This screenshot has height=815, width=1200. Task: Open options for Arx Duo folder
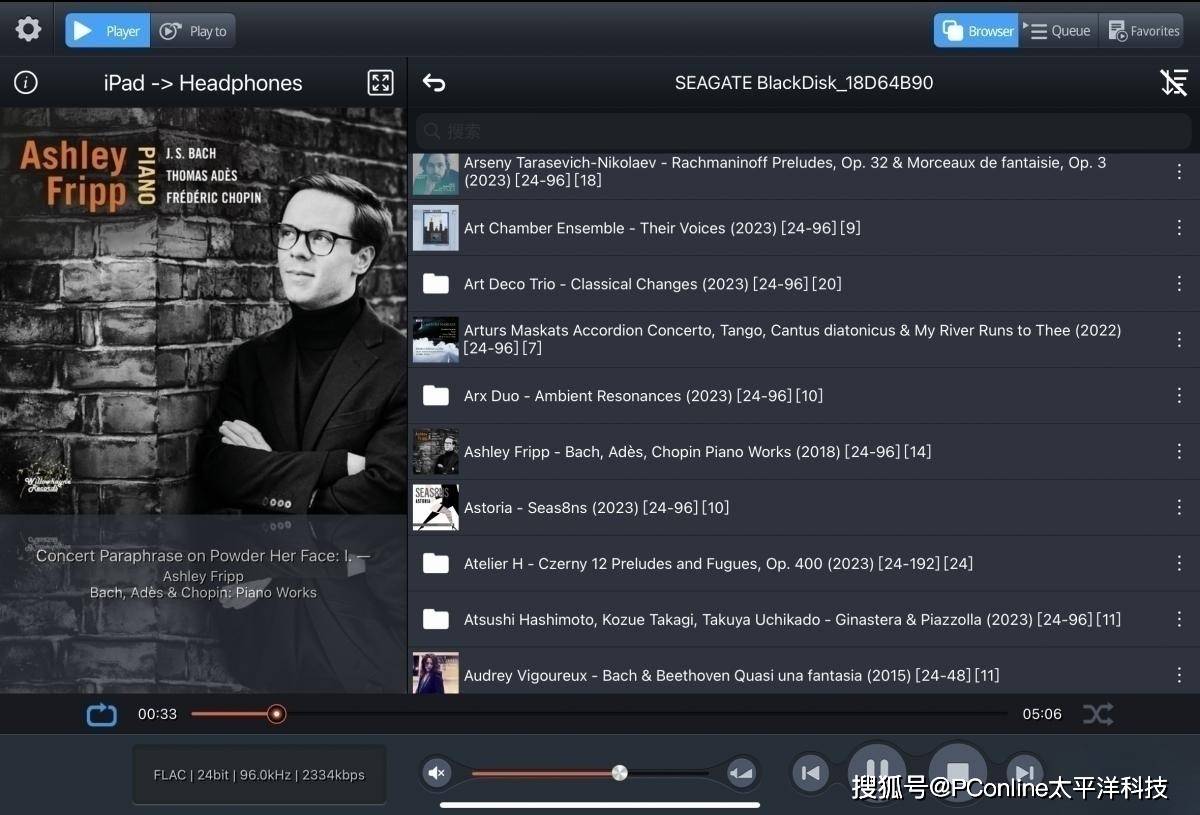(x=1179, y=396)
